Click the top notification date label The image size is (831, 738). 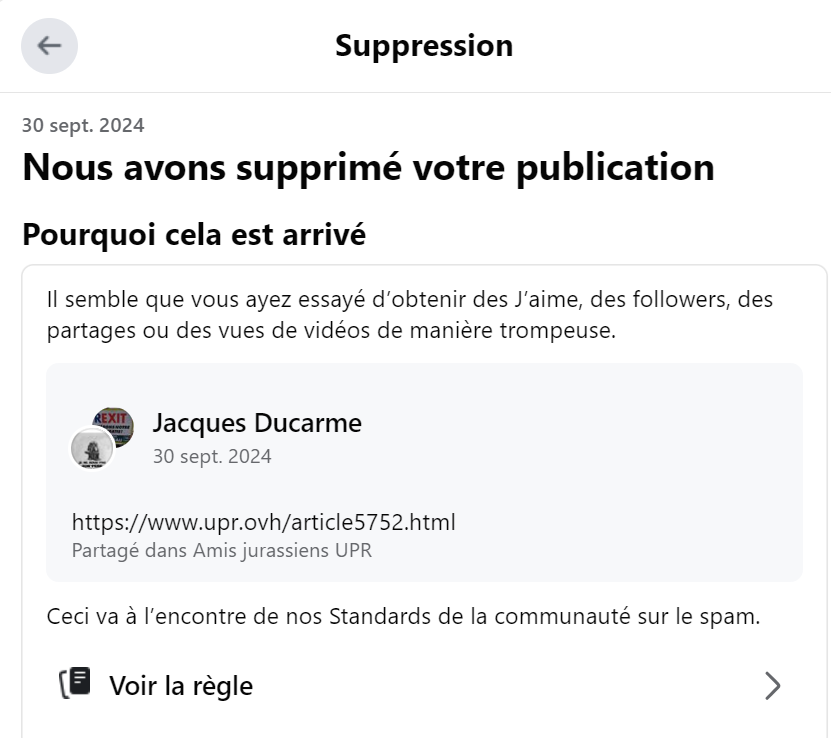coord(83,126)
